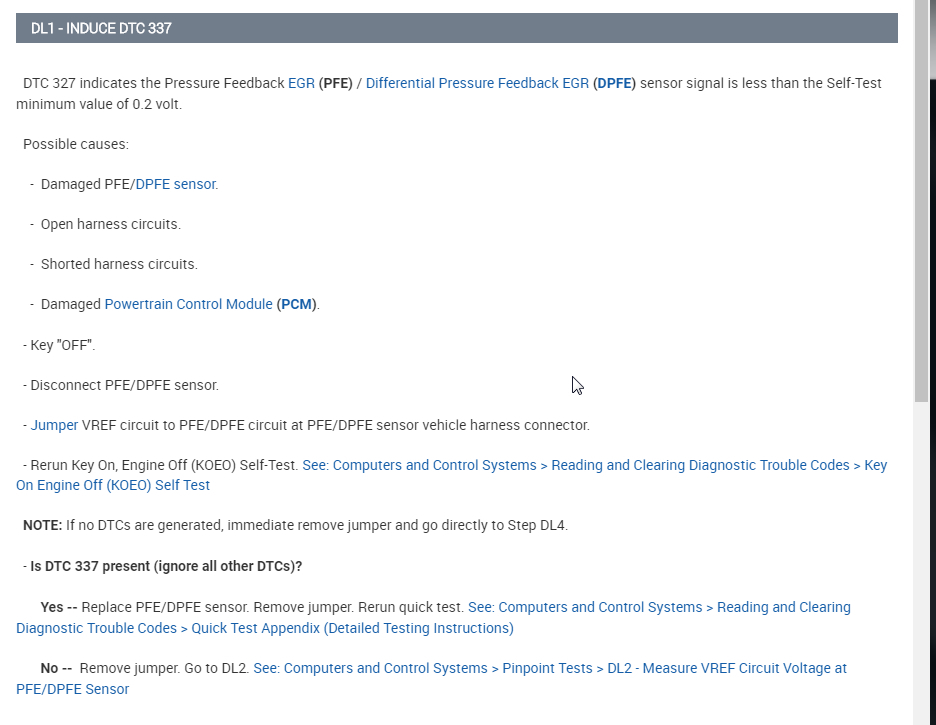Click the DL1 - INDUCE DTC 337 header

click(x=101, y=28)
